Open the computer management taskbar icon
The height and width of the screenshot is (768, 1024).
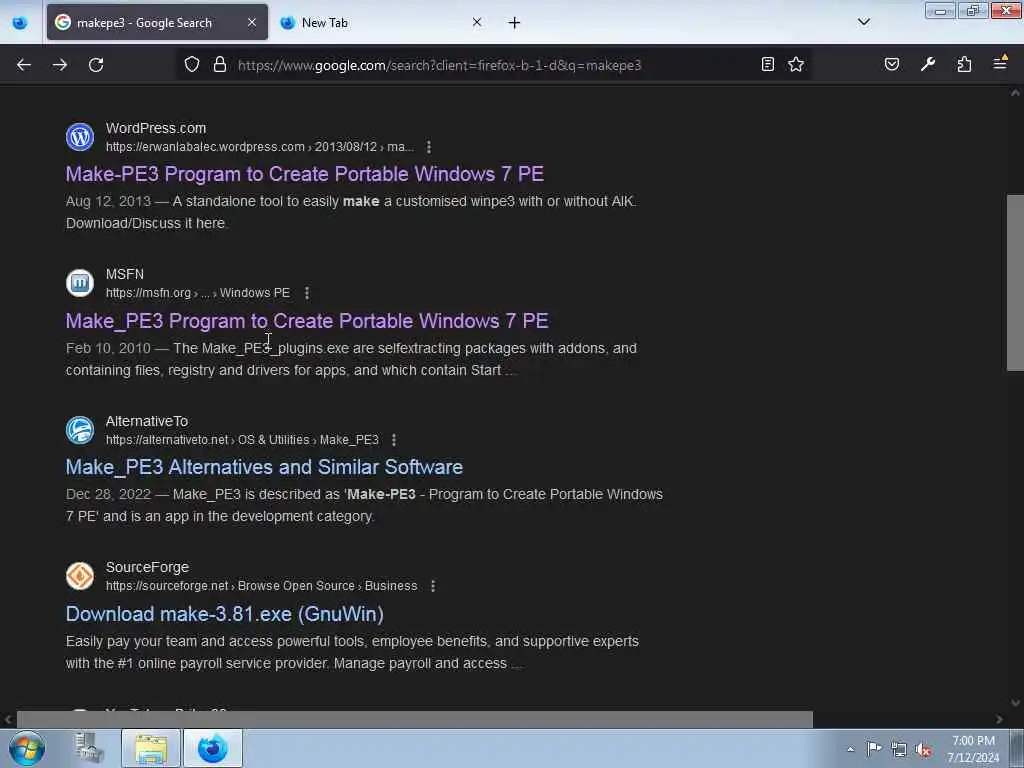pos(89,748)
